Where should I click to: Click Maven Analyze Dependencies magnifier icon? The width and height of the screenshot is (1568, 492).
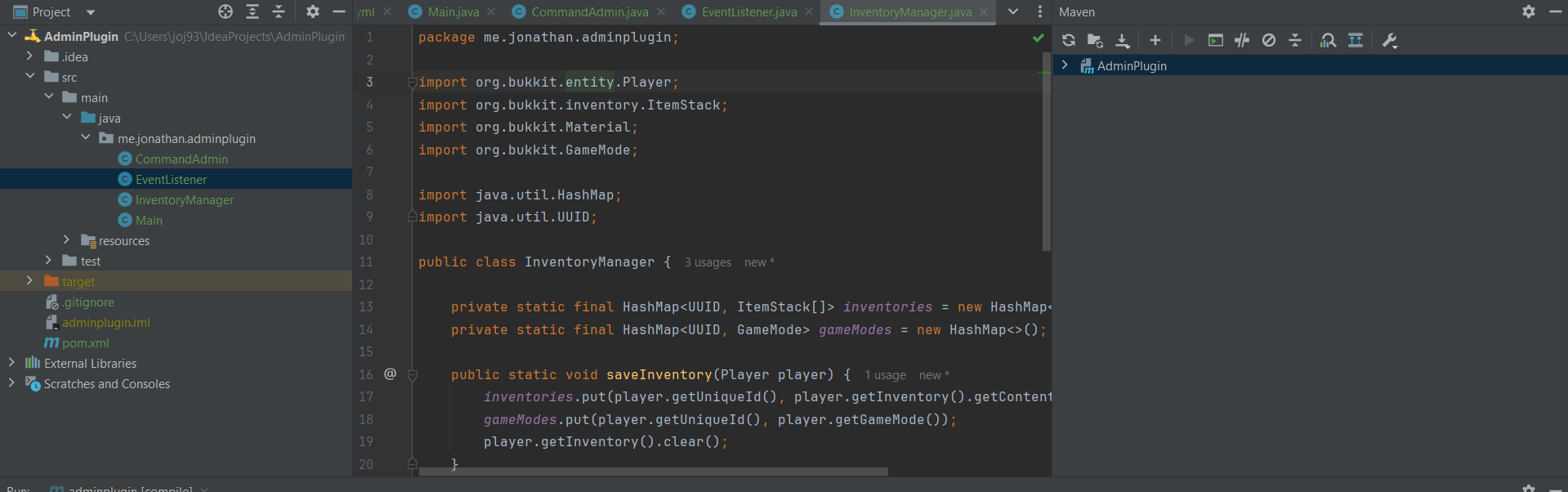[1329, 40]
